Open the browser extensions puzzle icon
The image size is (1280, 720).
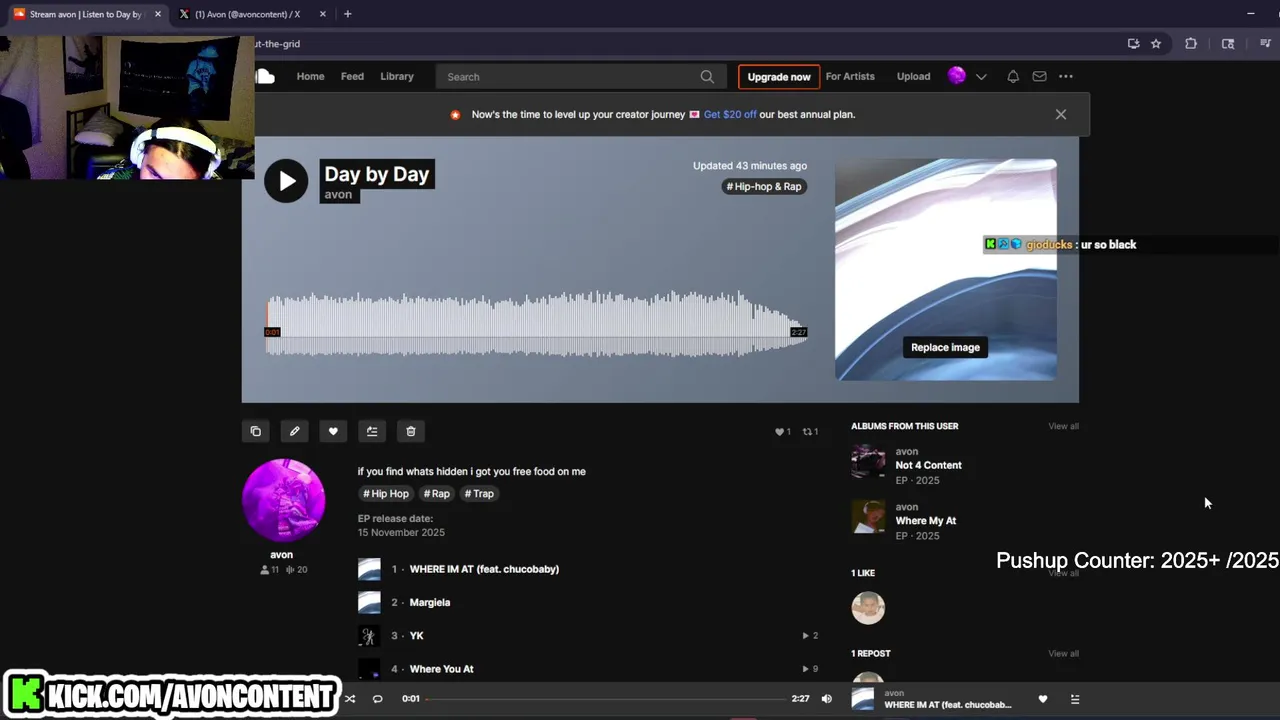(x=1191, y=44)
